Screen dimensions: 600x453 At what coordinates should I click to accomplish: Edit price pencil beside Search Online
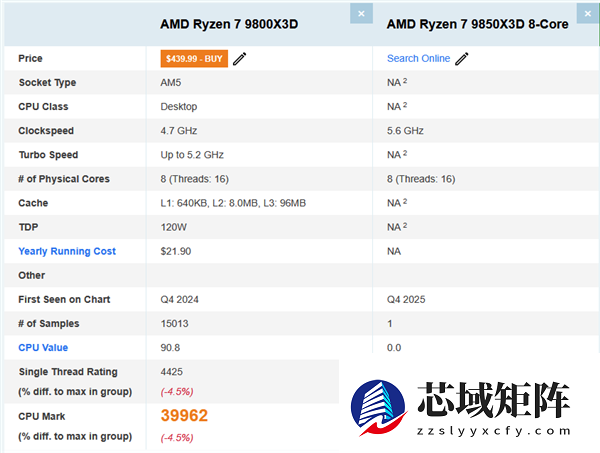pos(461,59)
